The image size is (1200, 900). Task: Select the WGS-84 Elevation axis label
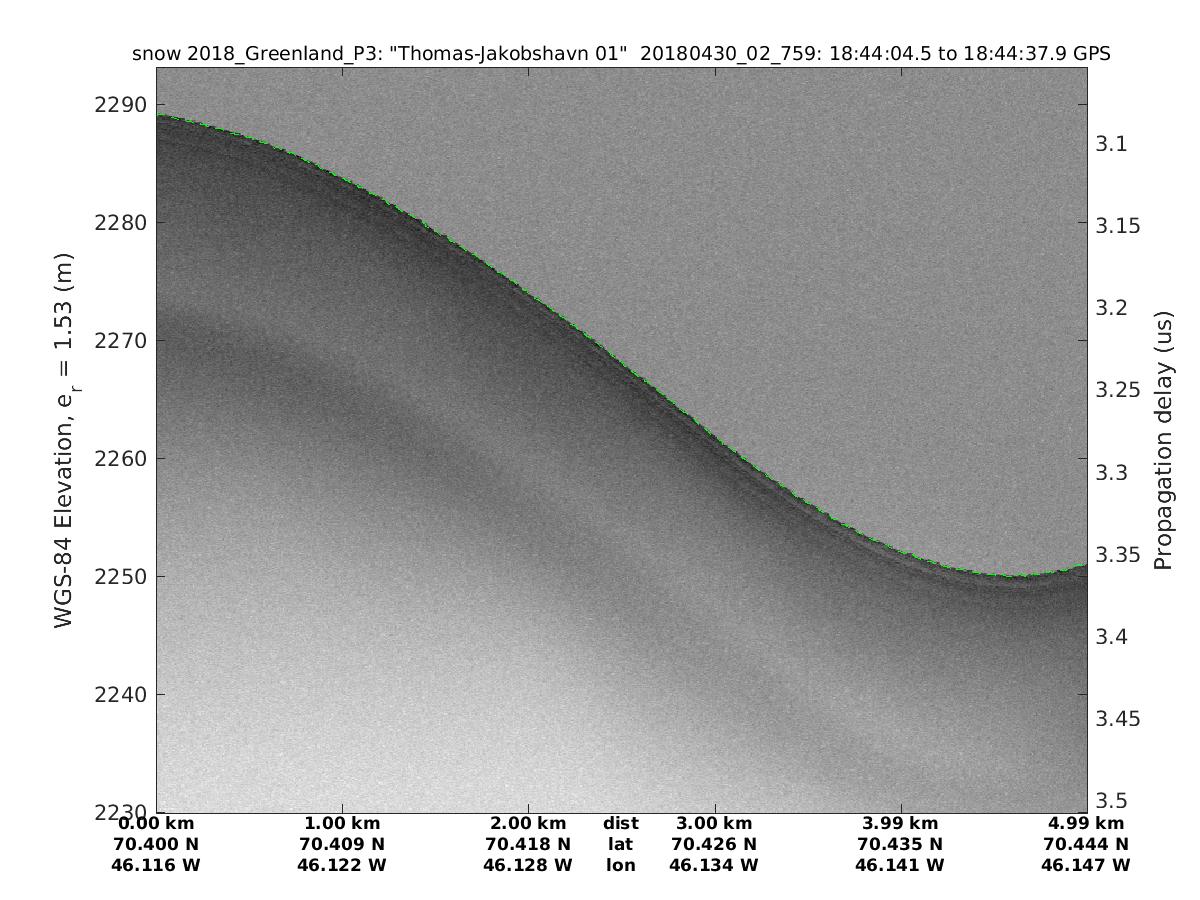click(66, 440)
